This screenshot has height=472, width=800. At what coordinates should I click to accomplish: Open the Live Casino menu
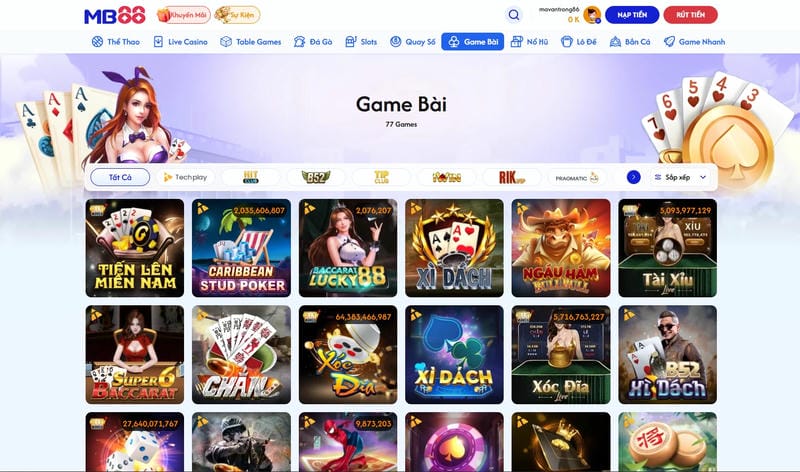click(181, 42)
